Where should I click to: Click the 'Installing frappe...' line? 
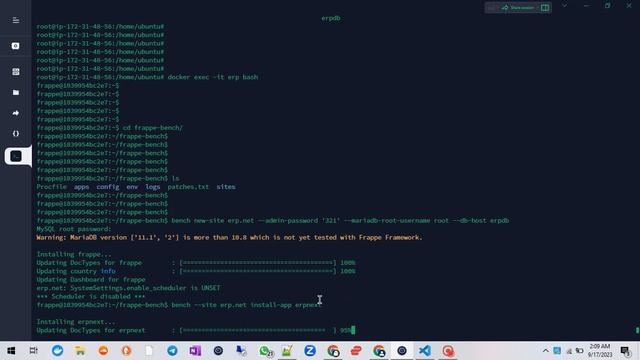(73, 254)
